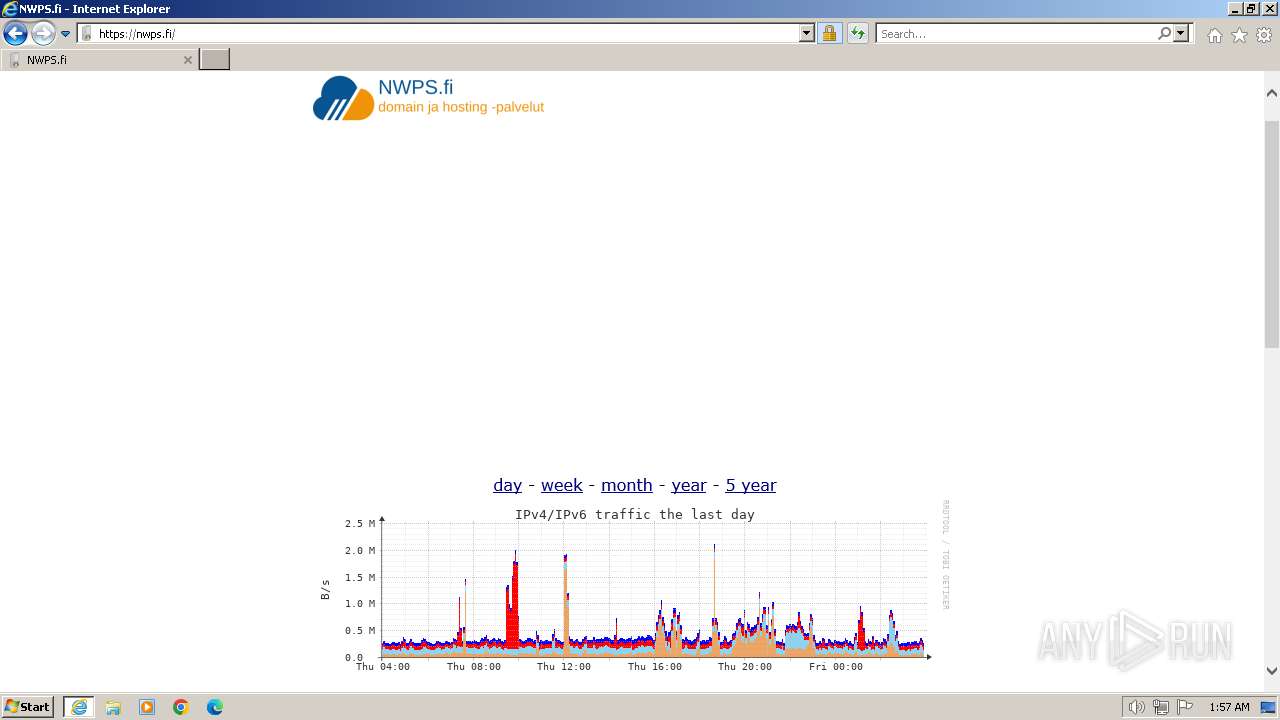Open the NWPS.fi site title link
Screen dimensions: 1280x720
[x=415, y=87]
